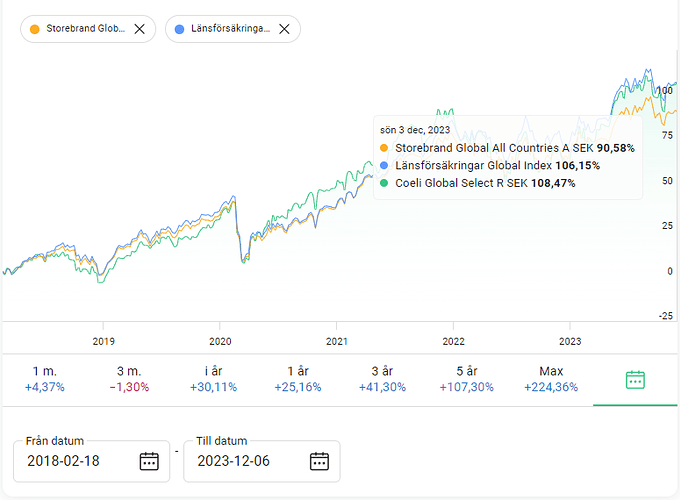Open calendar picker for Till datum
Viewport: 680px width, 500px height.
pyautogui.click(x=319, y=461)
